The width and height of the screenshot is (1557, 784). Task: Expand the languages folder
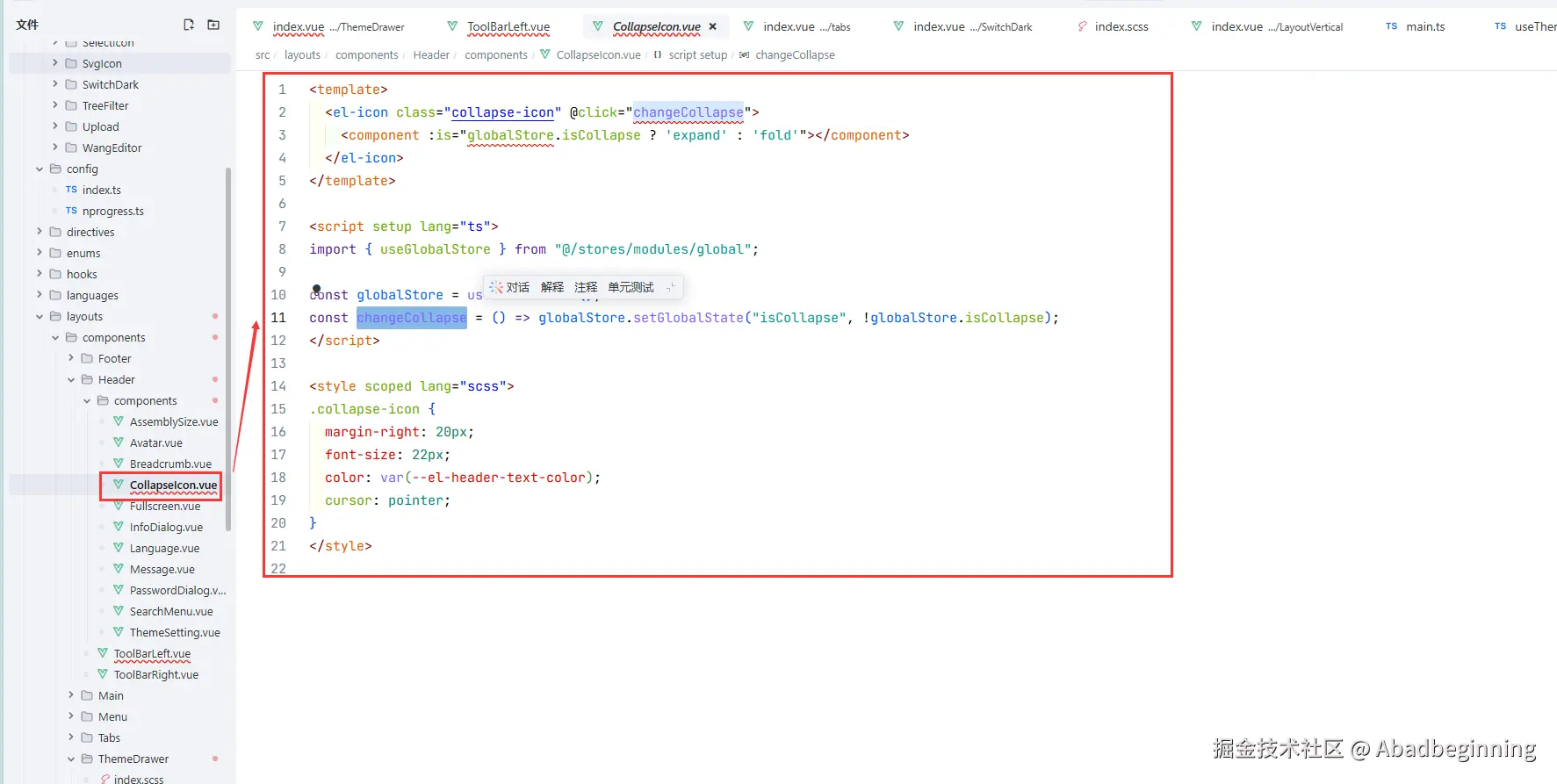tap(40, 295)
